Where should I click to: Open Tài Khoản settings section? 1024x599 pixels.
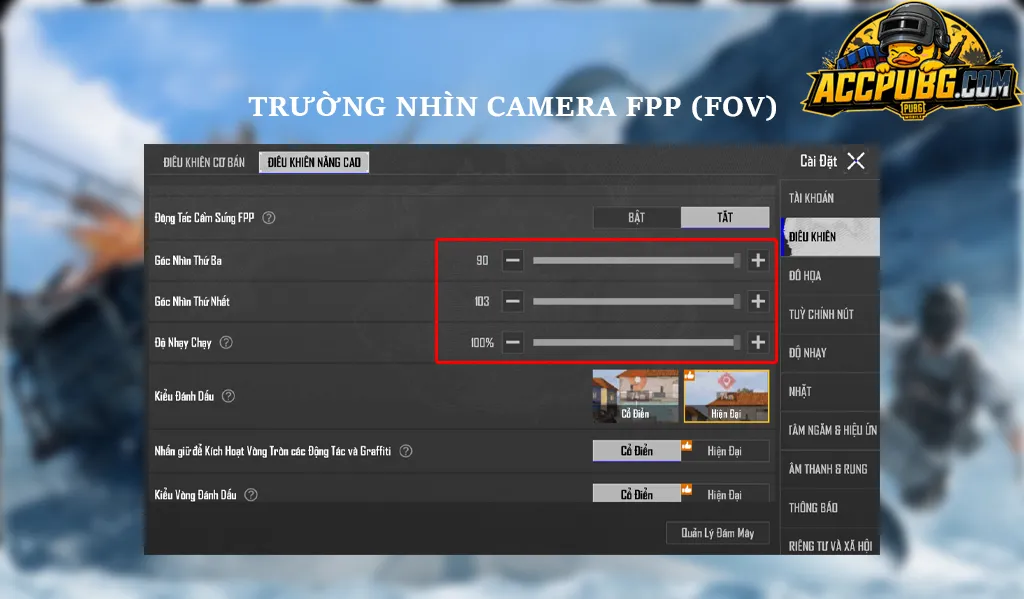830,198
